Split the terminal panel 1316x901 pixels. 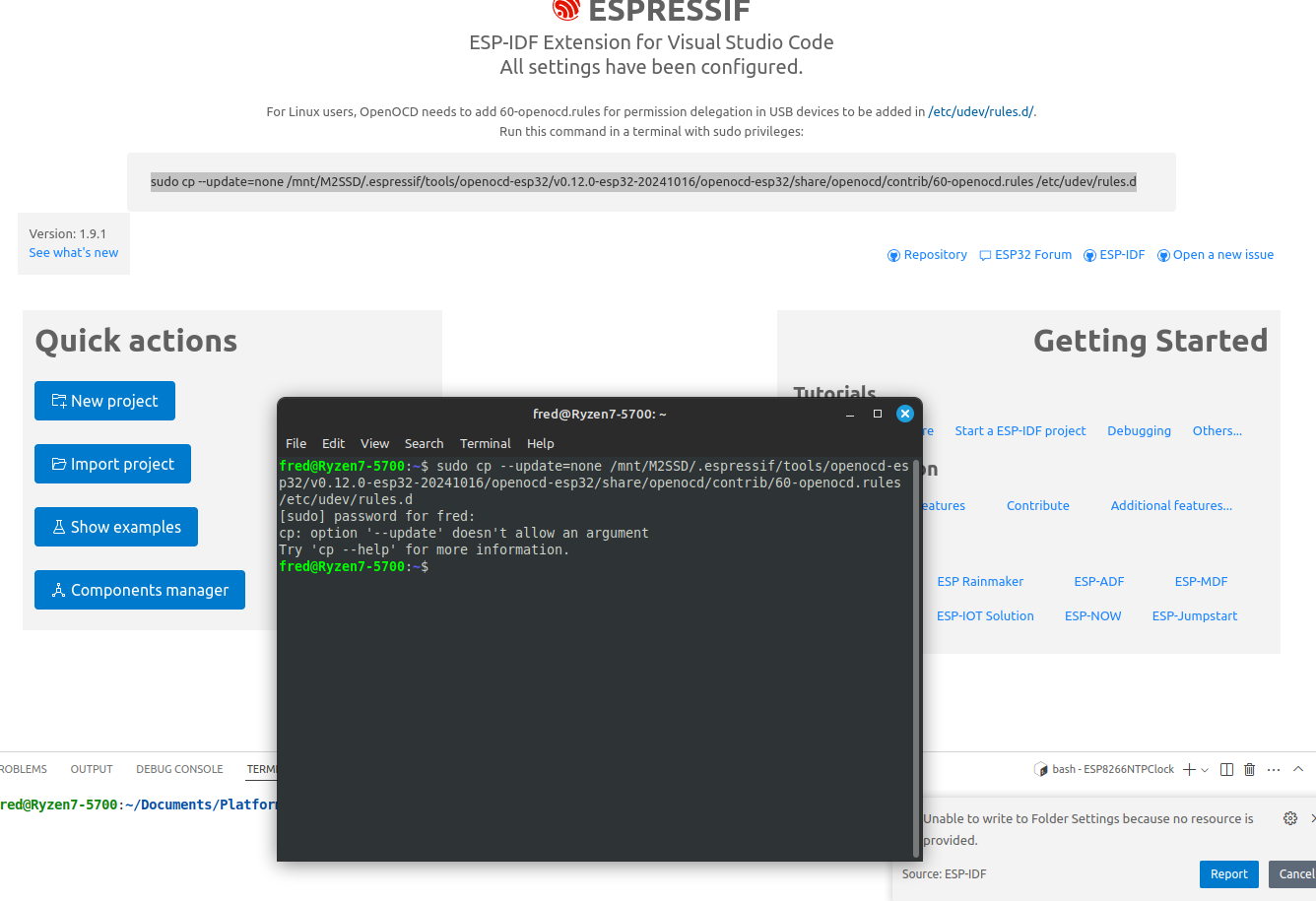point(1226,770)
